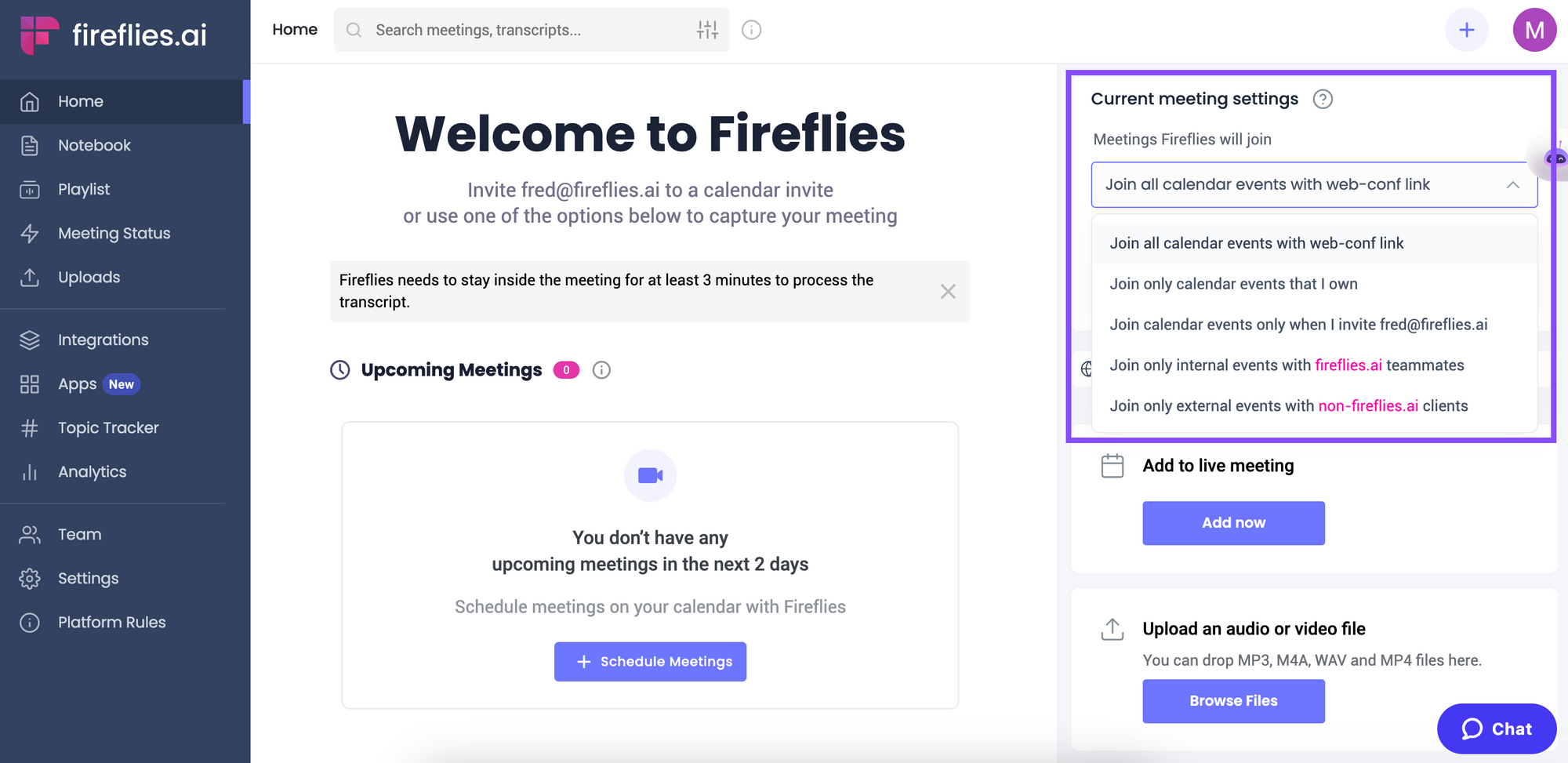The width and height of the screenshot is (1568, 763).
Task: Select the Playlist icon
Action: coord(29,189)
